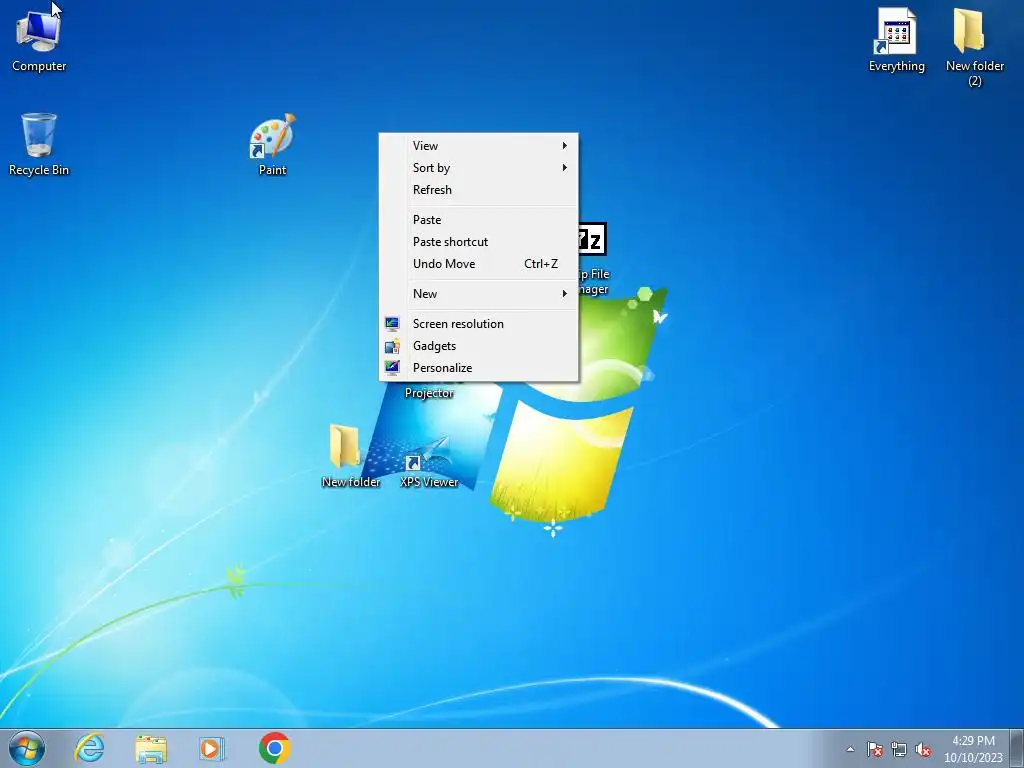1024x768 pixels.
Task: Select the XPS Viewer shortcut icon
Action: [x=428, y=462]
